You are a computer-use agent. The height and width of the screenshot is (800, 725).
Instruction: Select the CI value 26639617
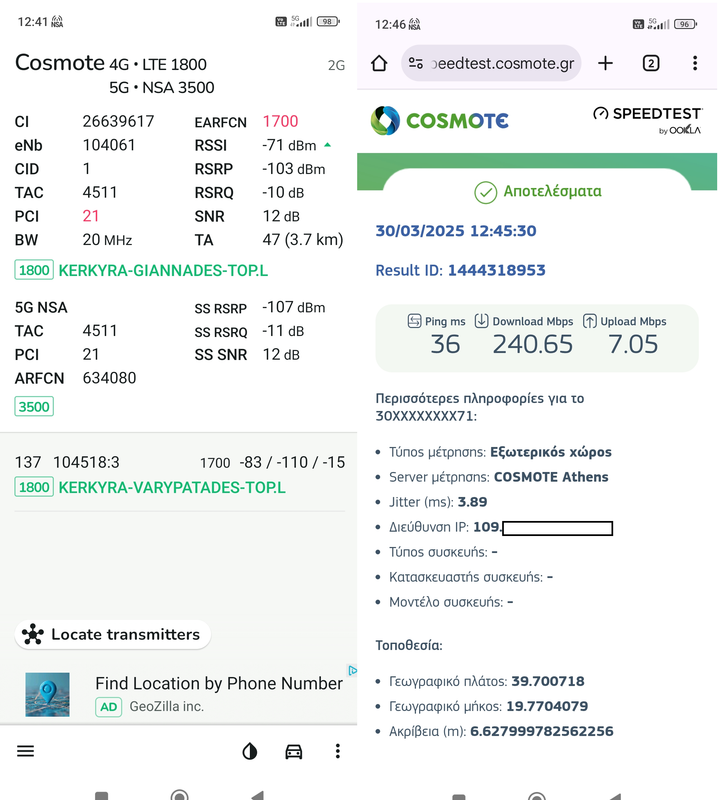[118, 121]
